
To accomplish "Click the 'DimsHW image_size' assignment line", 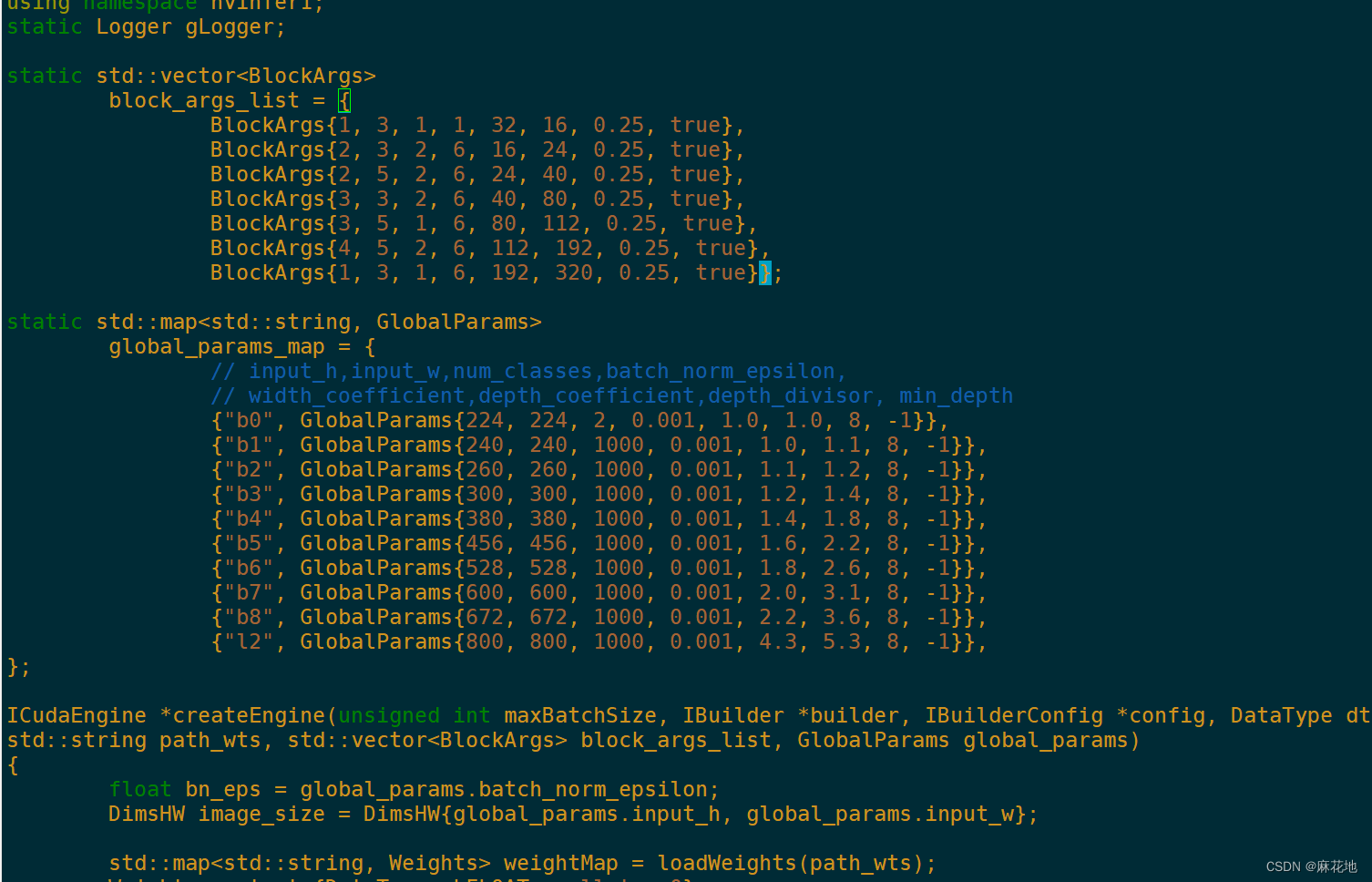I will click(x=573, y=814).
